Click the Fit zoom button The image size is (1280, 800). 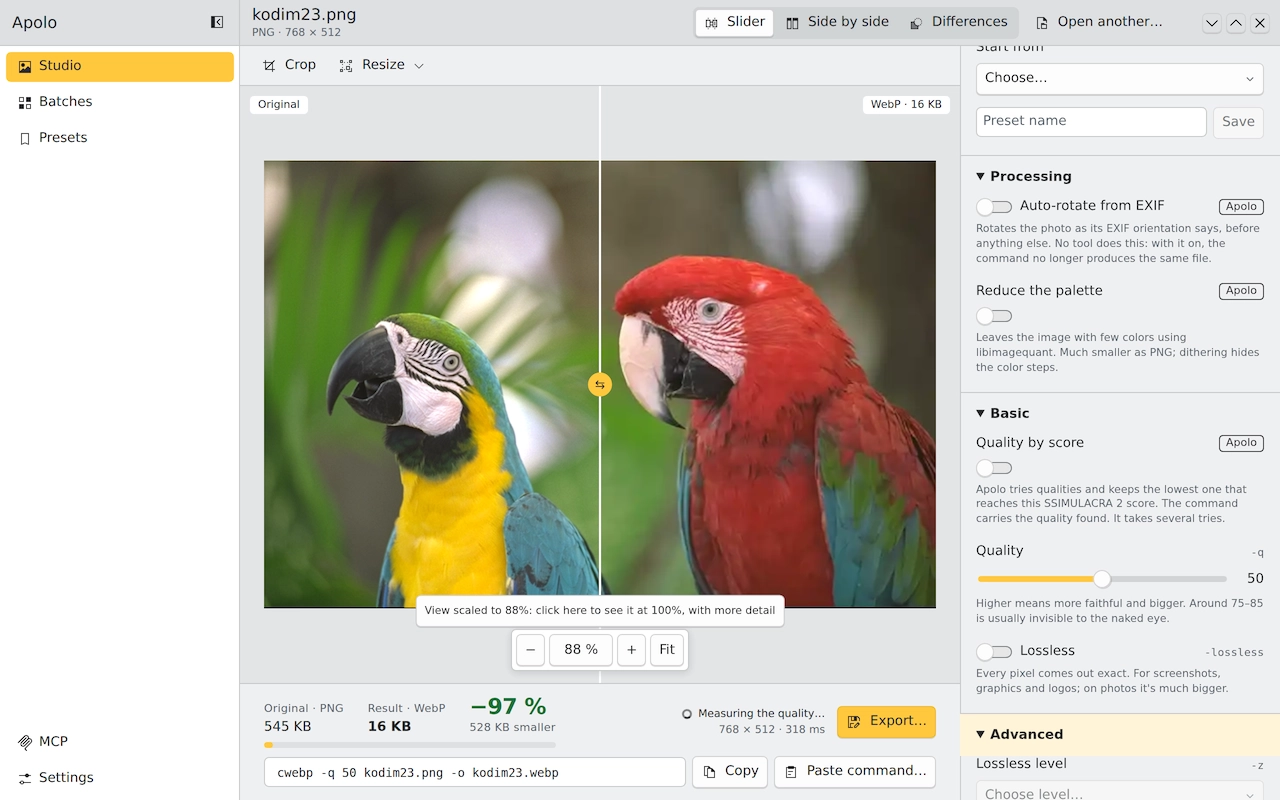tap(667, 650)
